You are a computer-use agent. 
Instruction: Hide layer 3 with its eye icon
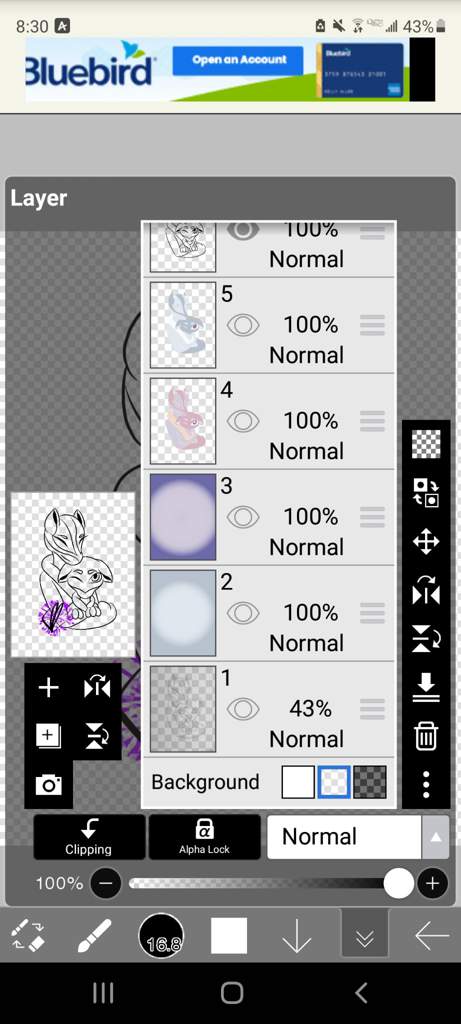point(243,517)
